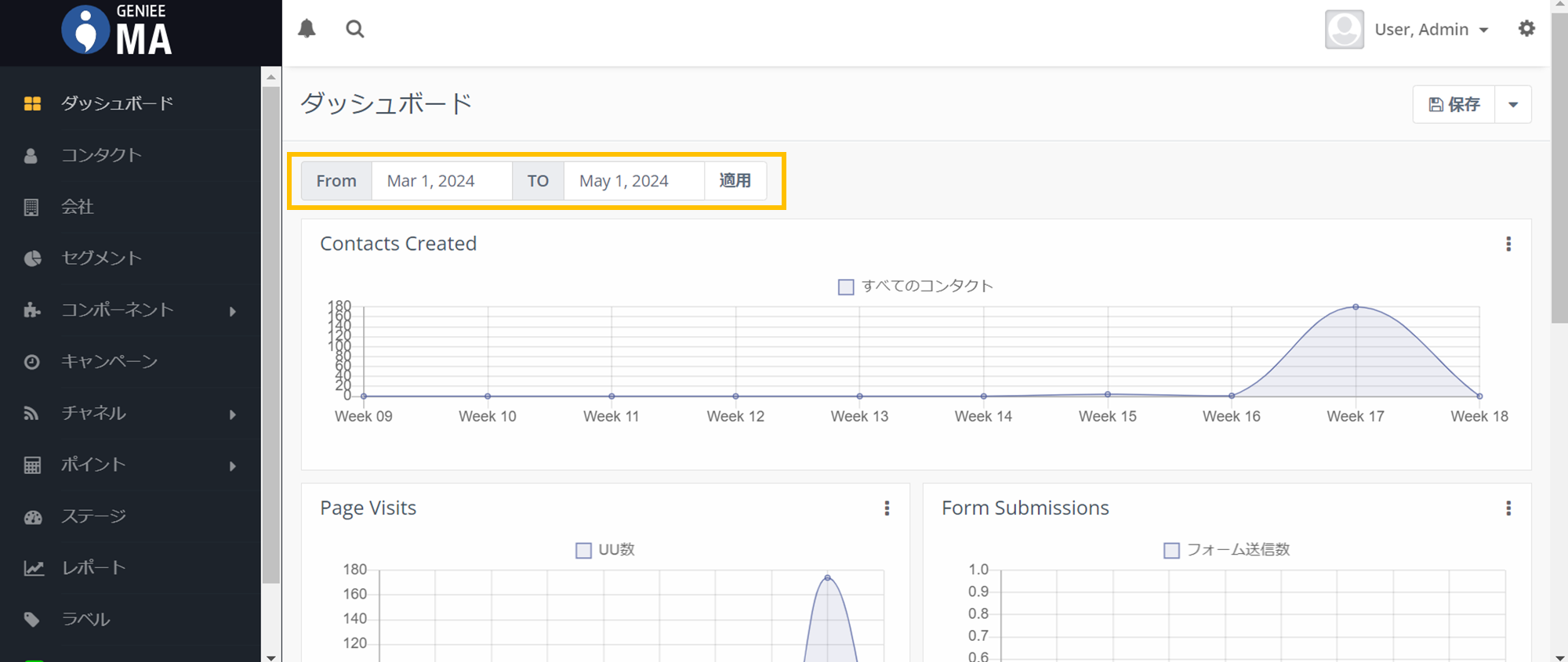Open the settings gear icon

(x=1526, y=29)
